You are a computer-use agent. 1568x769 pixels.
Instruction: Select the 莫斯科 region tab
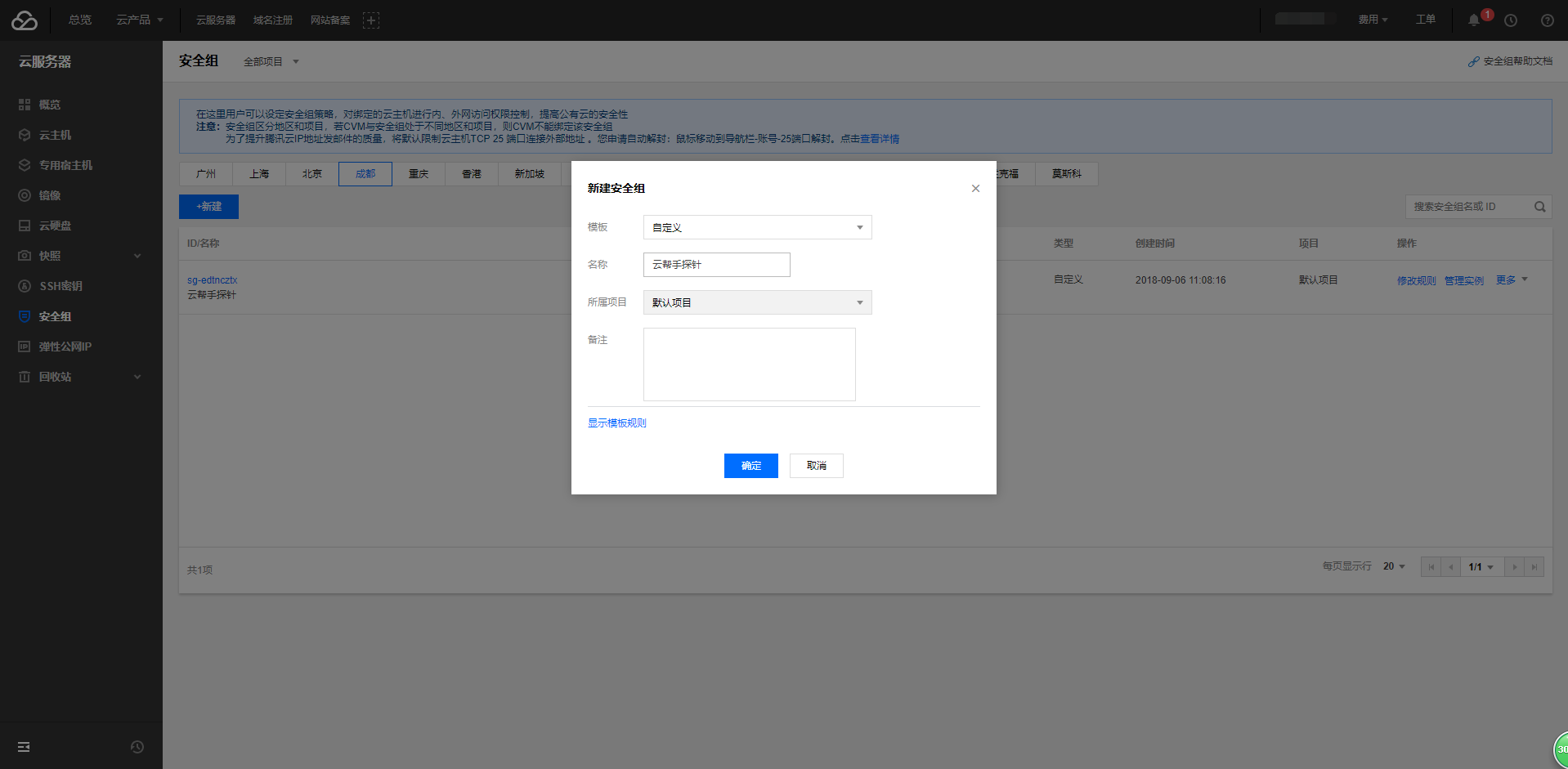point(1066,174)
